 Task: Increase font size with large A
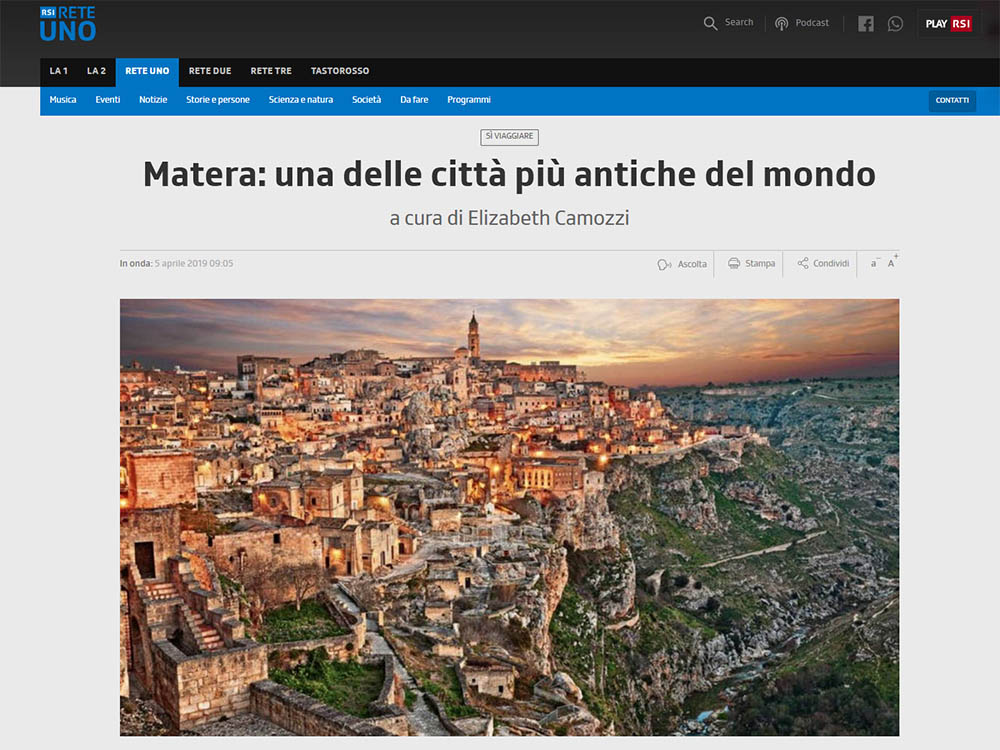[892, 262]
